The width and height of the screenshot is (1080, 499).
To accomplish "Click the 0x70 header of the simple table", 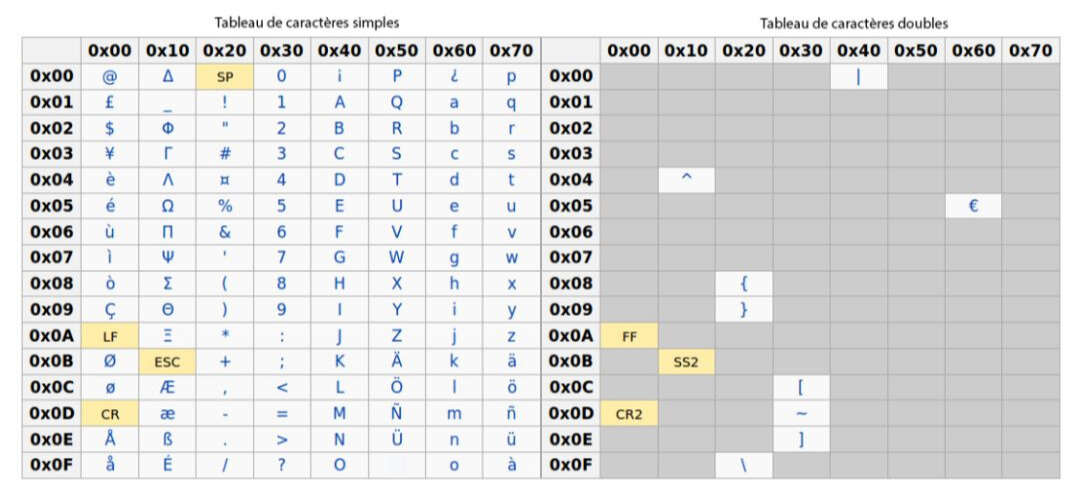I will [x=511, y=50].
